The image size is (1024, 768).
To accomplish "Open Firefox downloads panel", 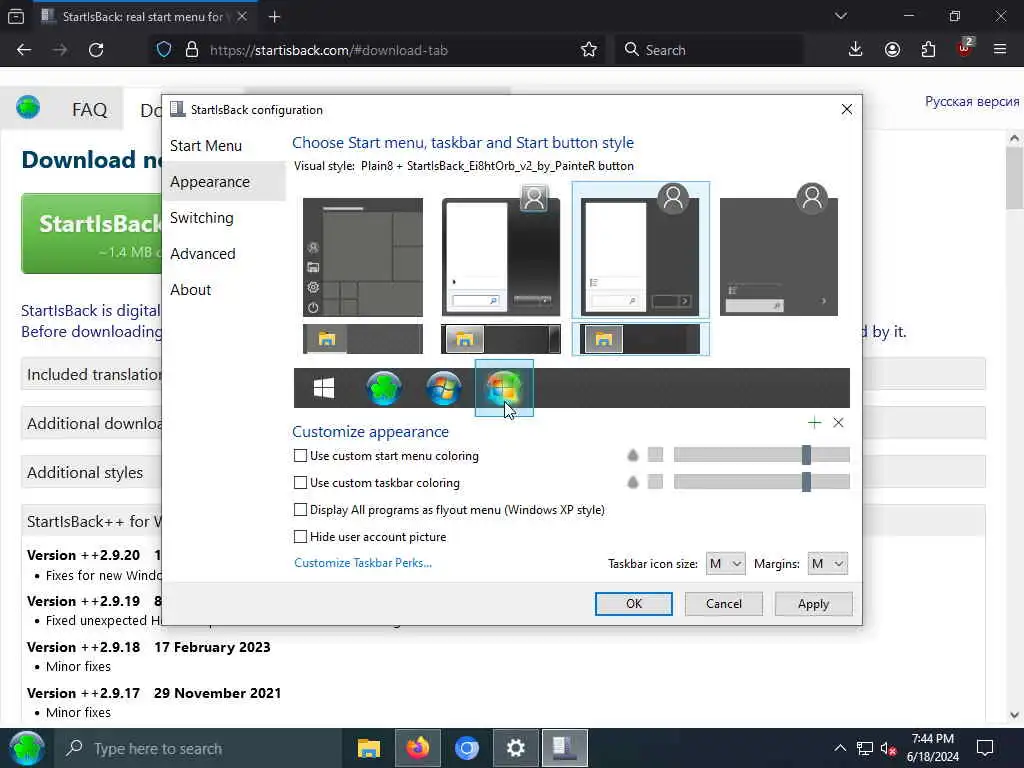I will [856, 50].
